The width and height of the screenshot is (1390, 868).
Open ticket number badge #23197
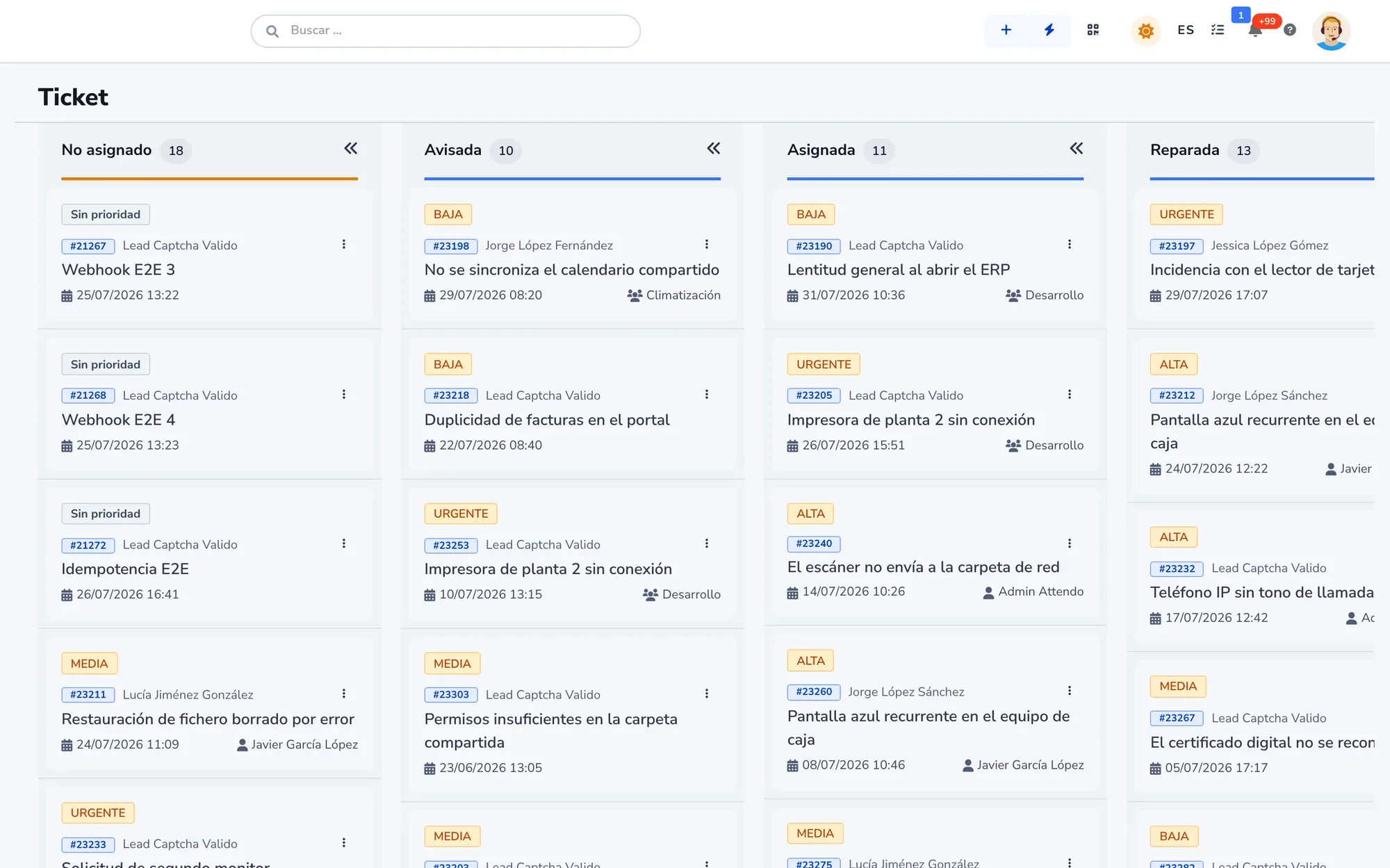pos(1177,246)
